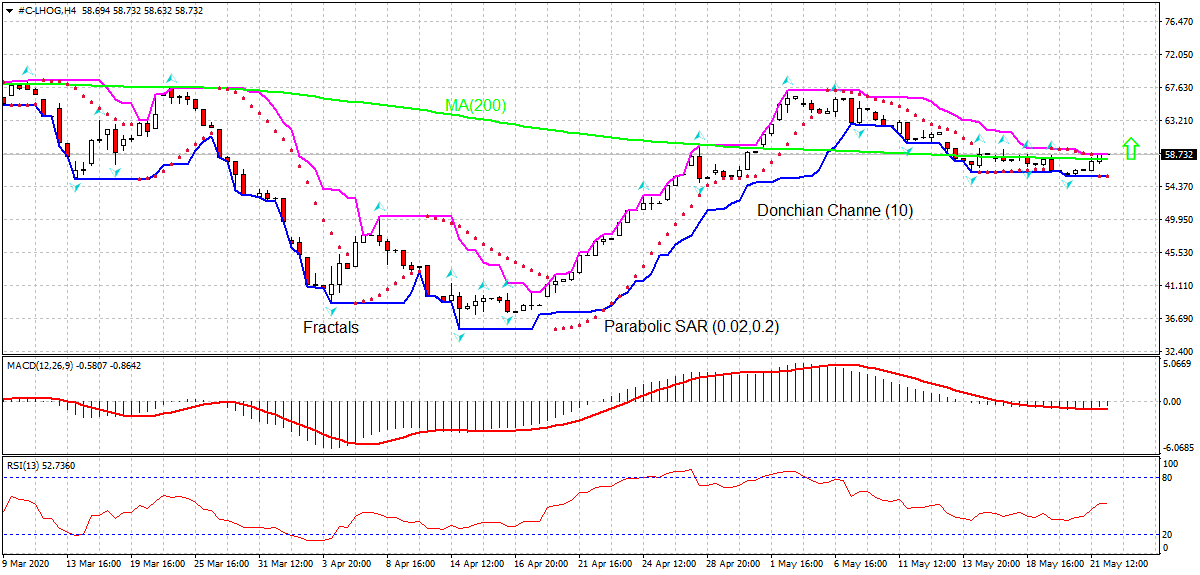Click the RSI 20 level marker
The image size is (1200, 575).
tap(1167, 534)
